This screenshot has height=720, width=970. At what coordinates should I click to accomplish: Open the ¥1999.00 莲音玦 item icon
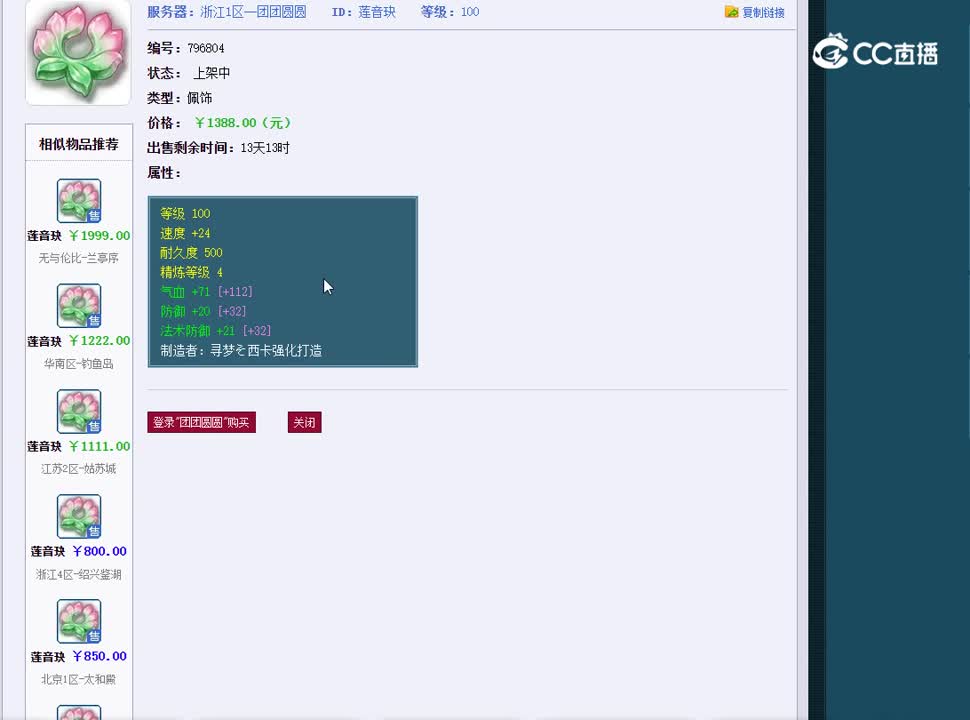click(x=79, y=201)
